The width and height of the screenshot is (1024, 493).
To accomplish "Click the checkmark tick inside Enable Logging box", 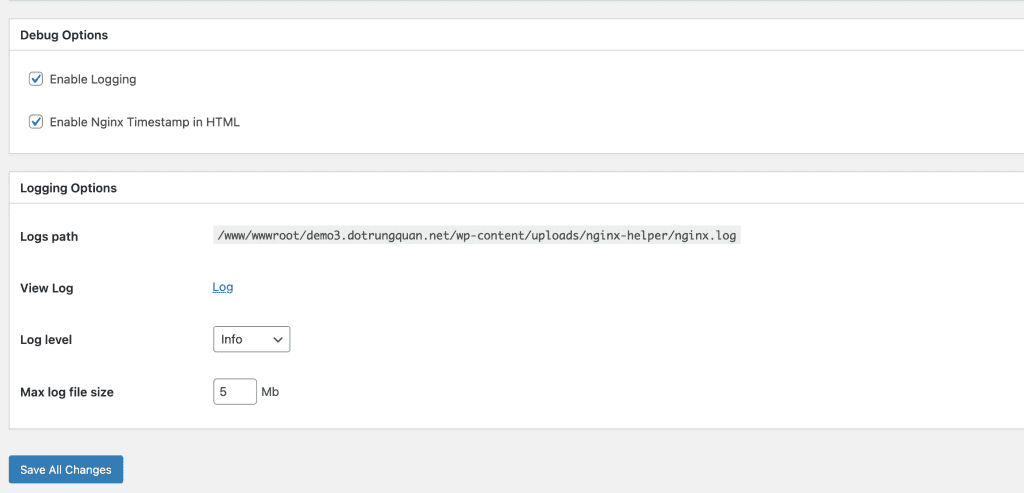I will point(36,79).
